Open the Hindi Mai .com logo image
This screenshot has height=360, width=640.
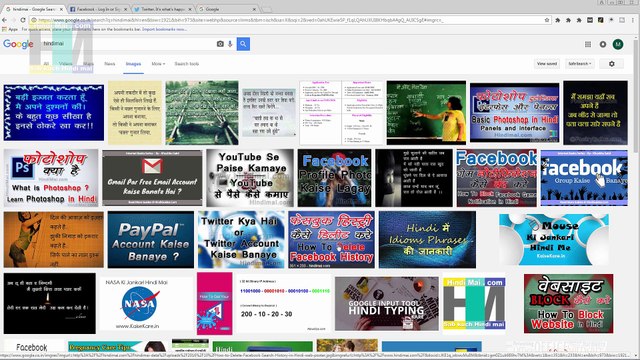tap(474, 304)
